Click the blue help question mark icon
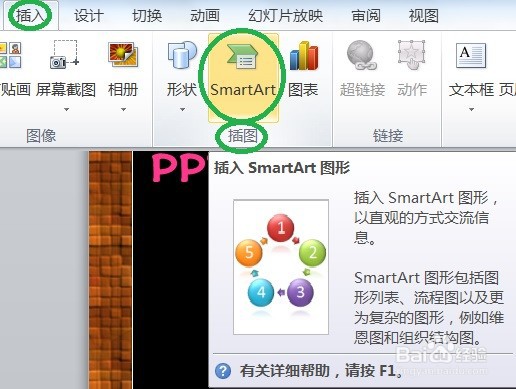 pos(223,371)
